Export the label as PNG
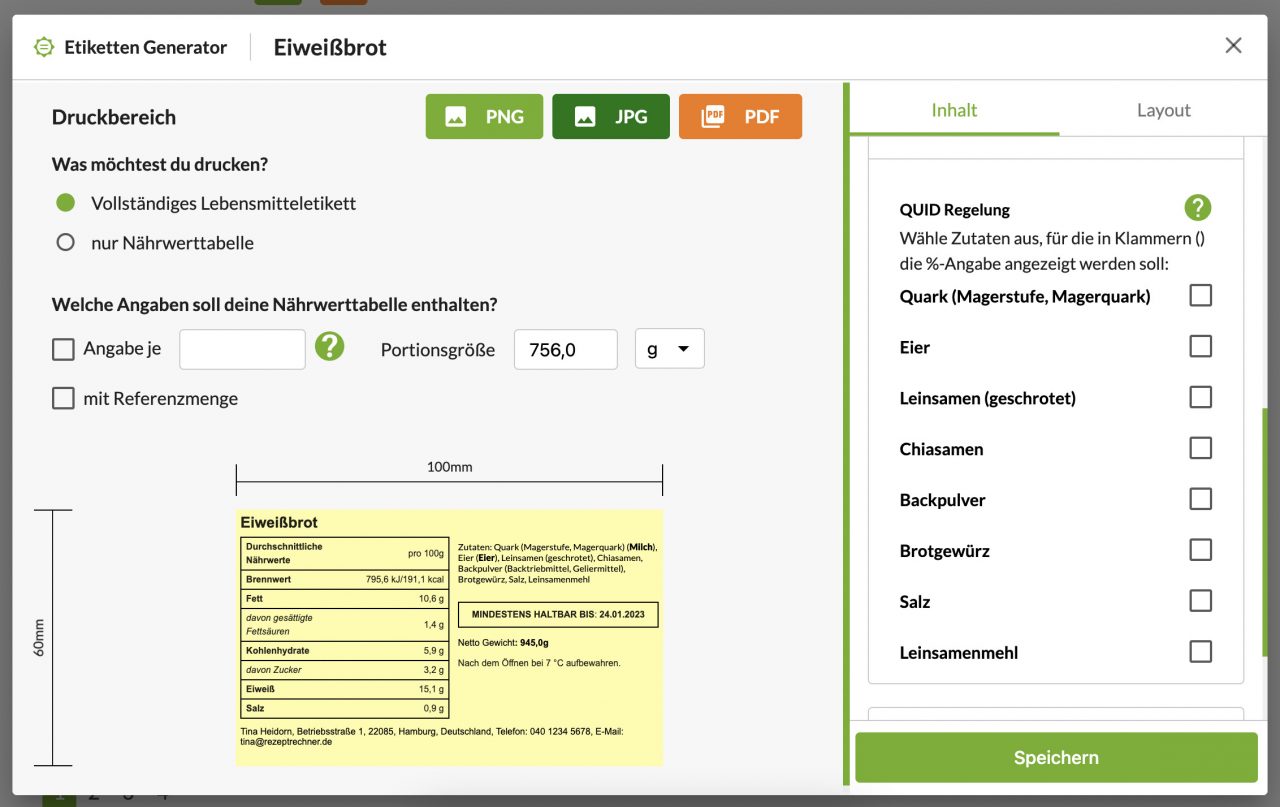 [x=484, y=116]
